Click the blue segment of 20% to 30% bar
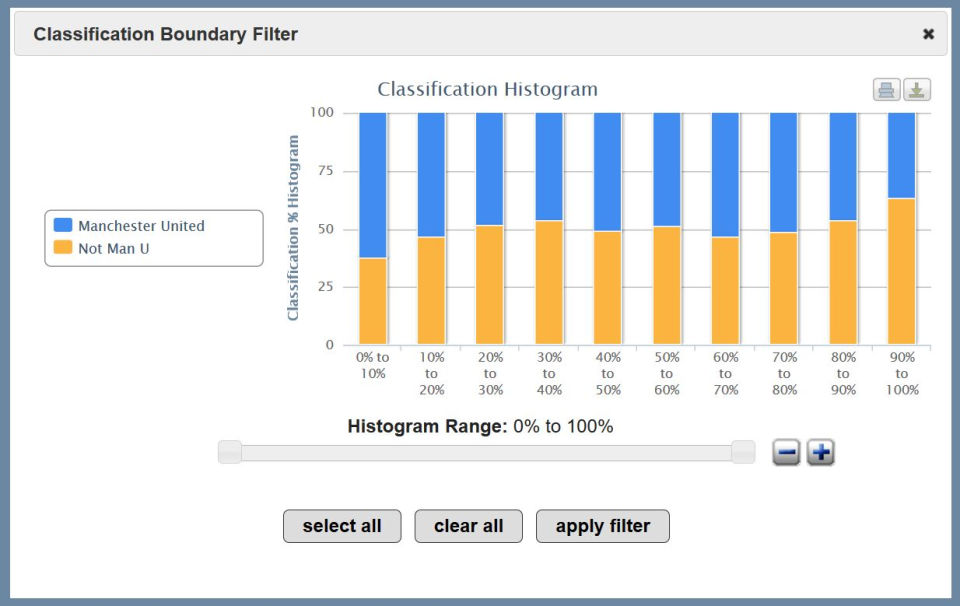The image size is (960, 606). pyautogui.click(x=490, y=168)
